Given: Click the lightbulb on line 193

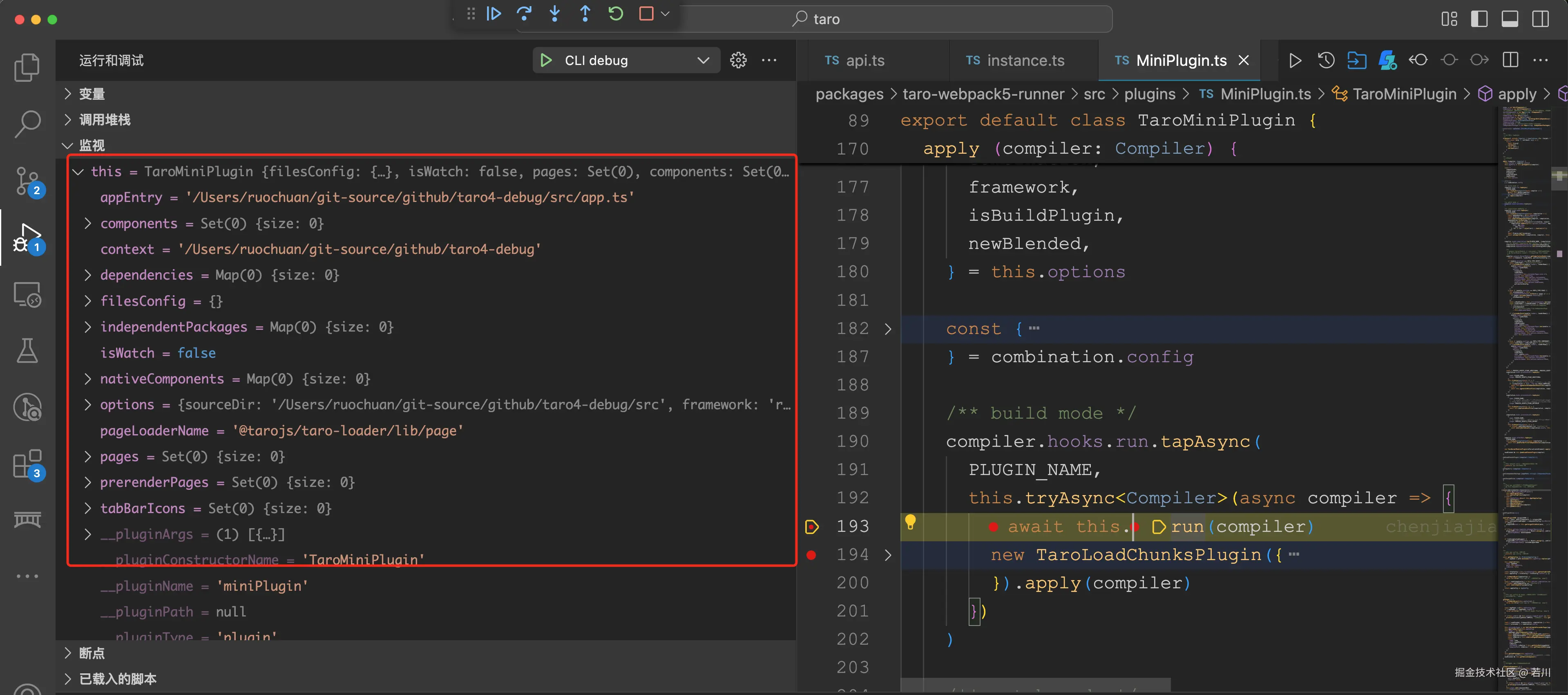Looking at the screenshot, I should tap(911, 526).
